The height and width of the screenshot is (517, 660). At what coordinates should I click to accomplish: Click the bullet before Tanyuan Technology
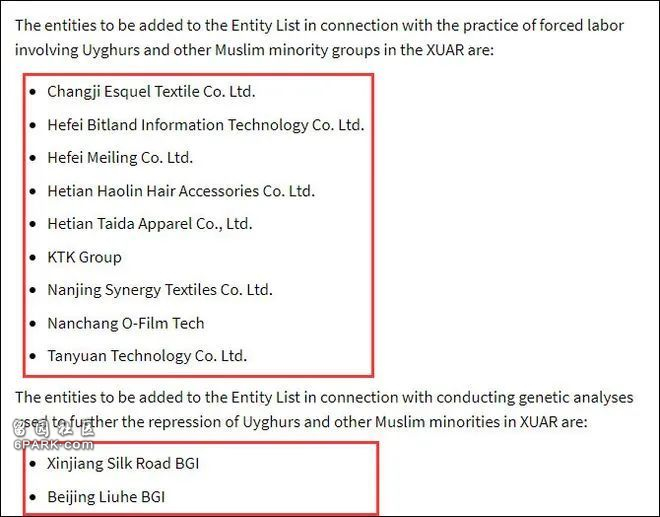(33, 356)
